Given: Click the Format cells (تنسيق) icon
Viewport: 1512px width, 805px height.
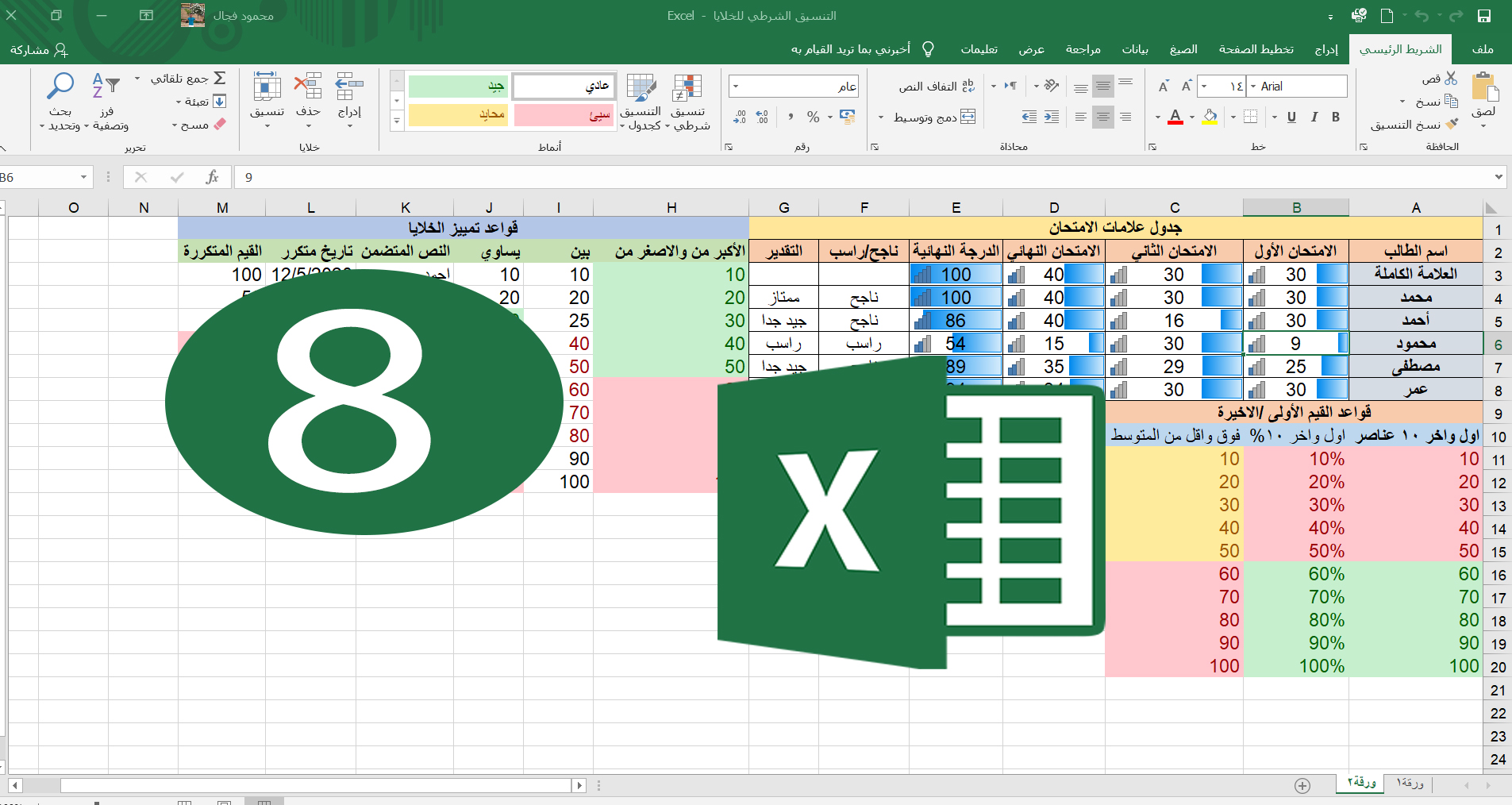Looking at the screenshot, I should coord(267,86).
